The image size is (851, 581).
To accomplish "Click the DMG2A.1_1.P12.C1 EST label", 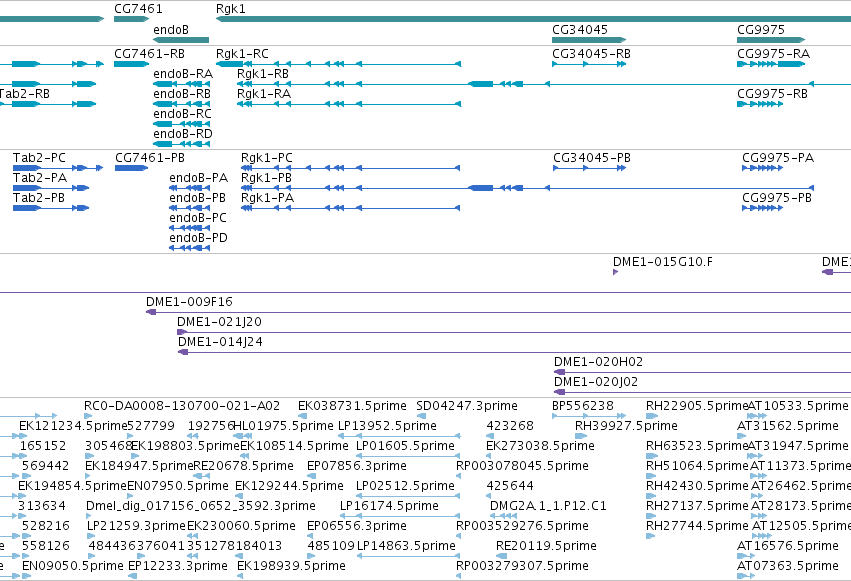I will pos(548,506).
